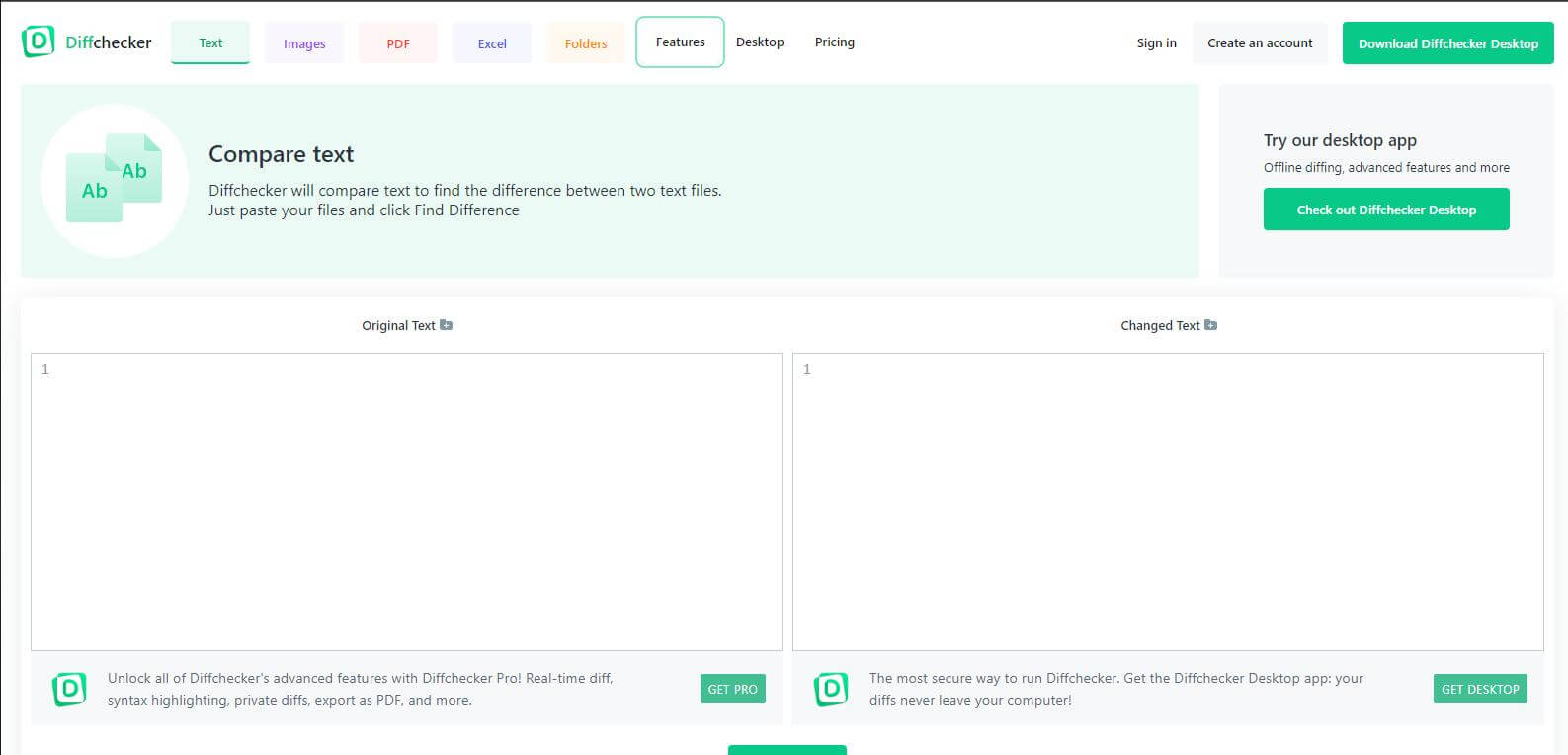Click the Changed Text label
This screenshot has width=1568, height=755.
(1160, 325)
